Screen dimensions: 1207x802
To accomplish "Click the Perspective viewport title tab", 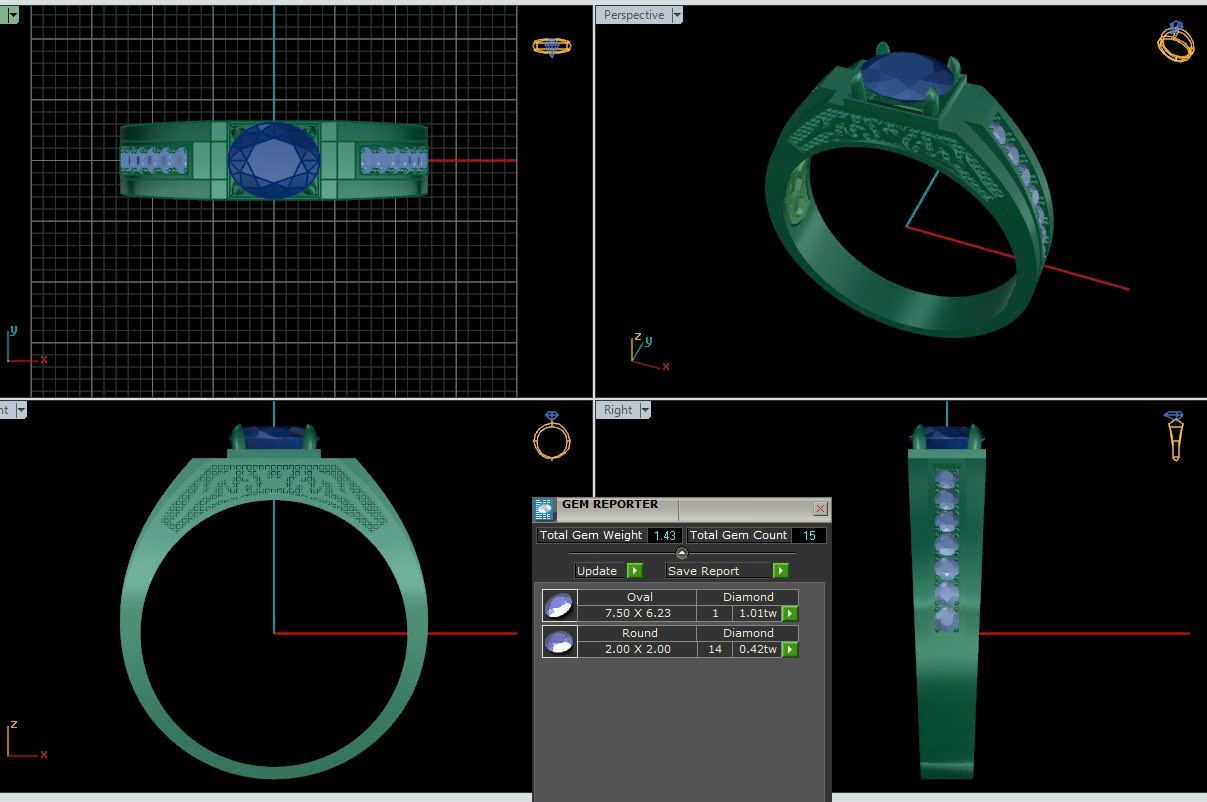I will 633,15.
